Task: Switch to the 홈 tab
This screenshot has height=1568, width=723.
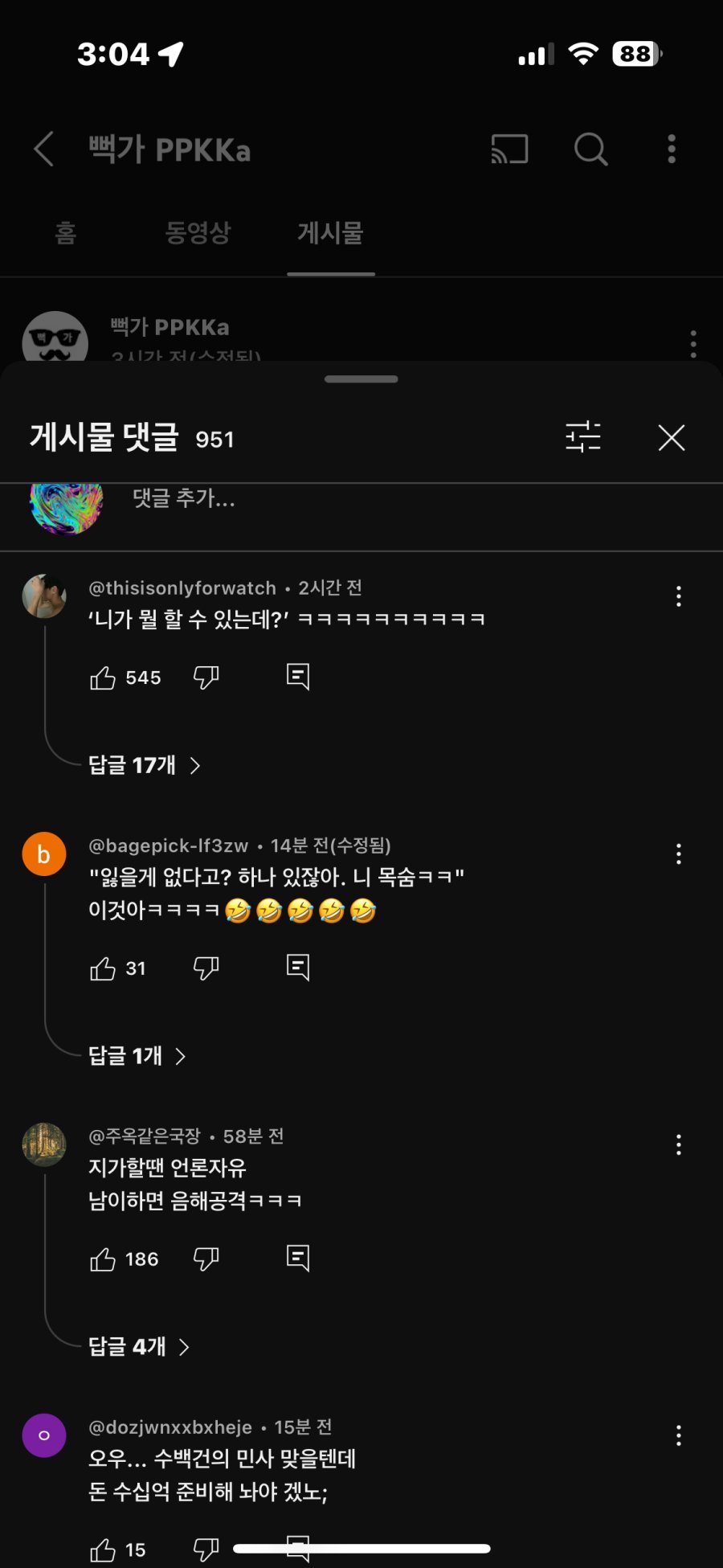Action: click(x=66, y=233)
